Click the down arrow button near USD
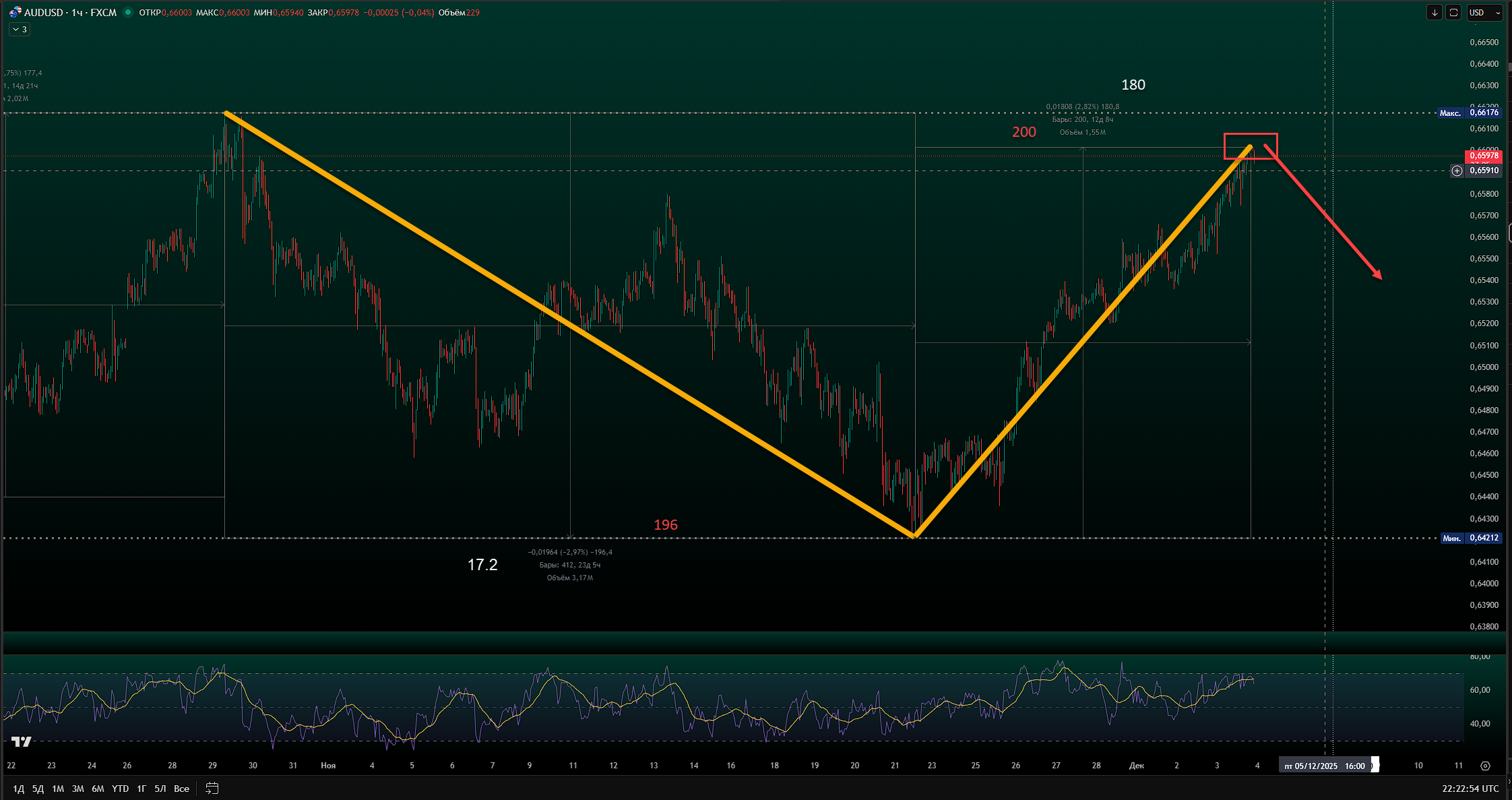Viewport: 1512px width, 800px height. tap(1435, 12)
